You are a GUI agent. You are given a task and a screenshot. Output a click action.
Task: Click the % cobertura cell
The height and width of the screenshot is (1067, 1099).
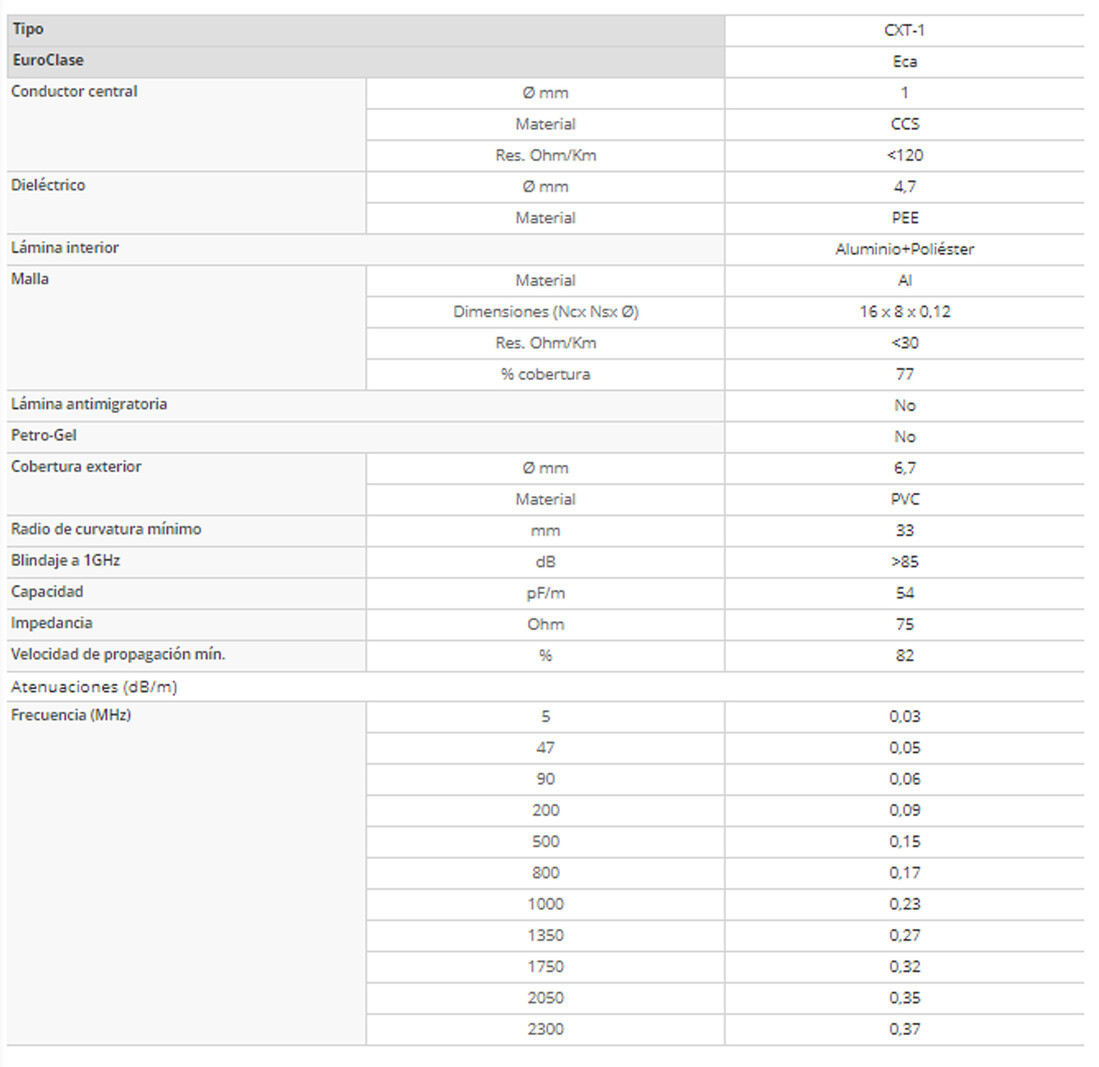(545, 374)
